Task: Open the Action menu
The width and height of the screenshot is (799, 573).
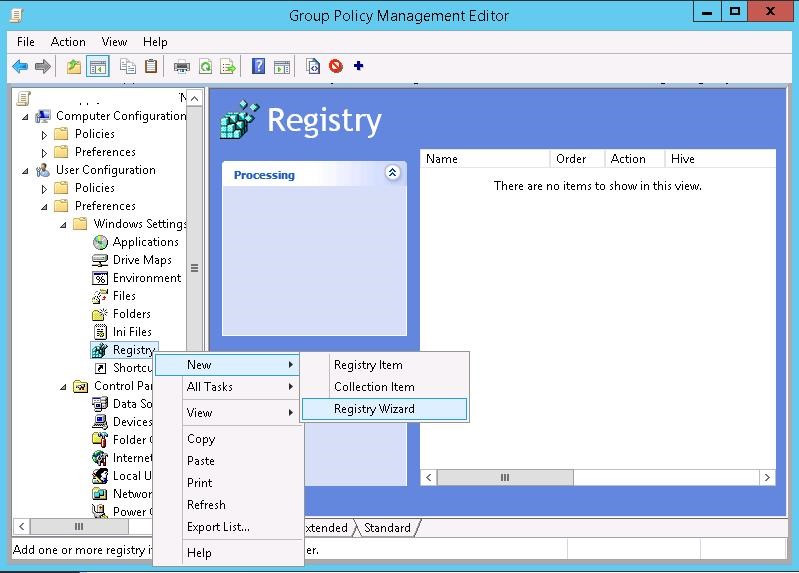Action: (68, 42)
